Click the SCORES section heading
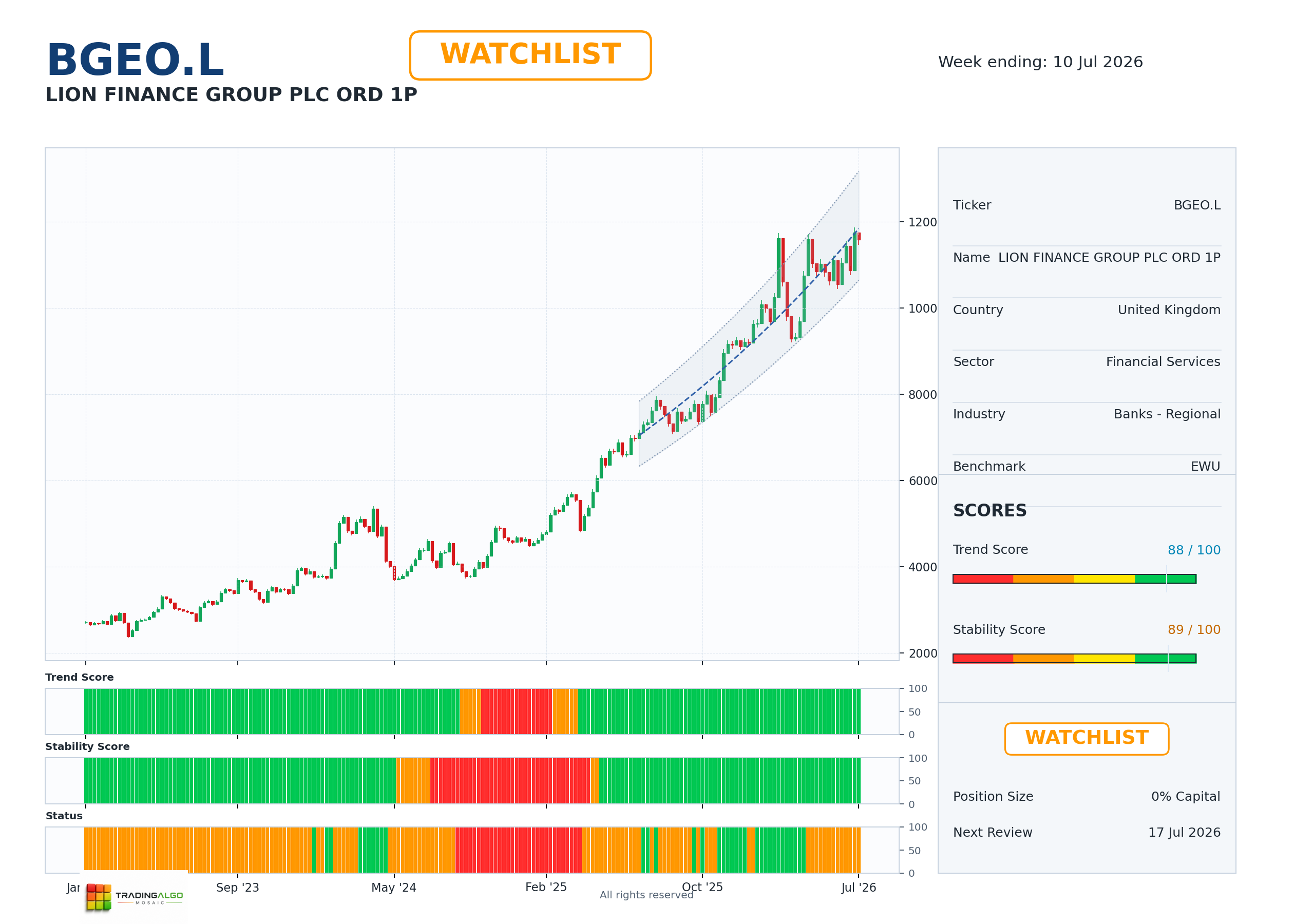The width and height of the screenshot is (1294, 924). (x=989, y=510)
